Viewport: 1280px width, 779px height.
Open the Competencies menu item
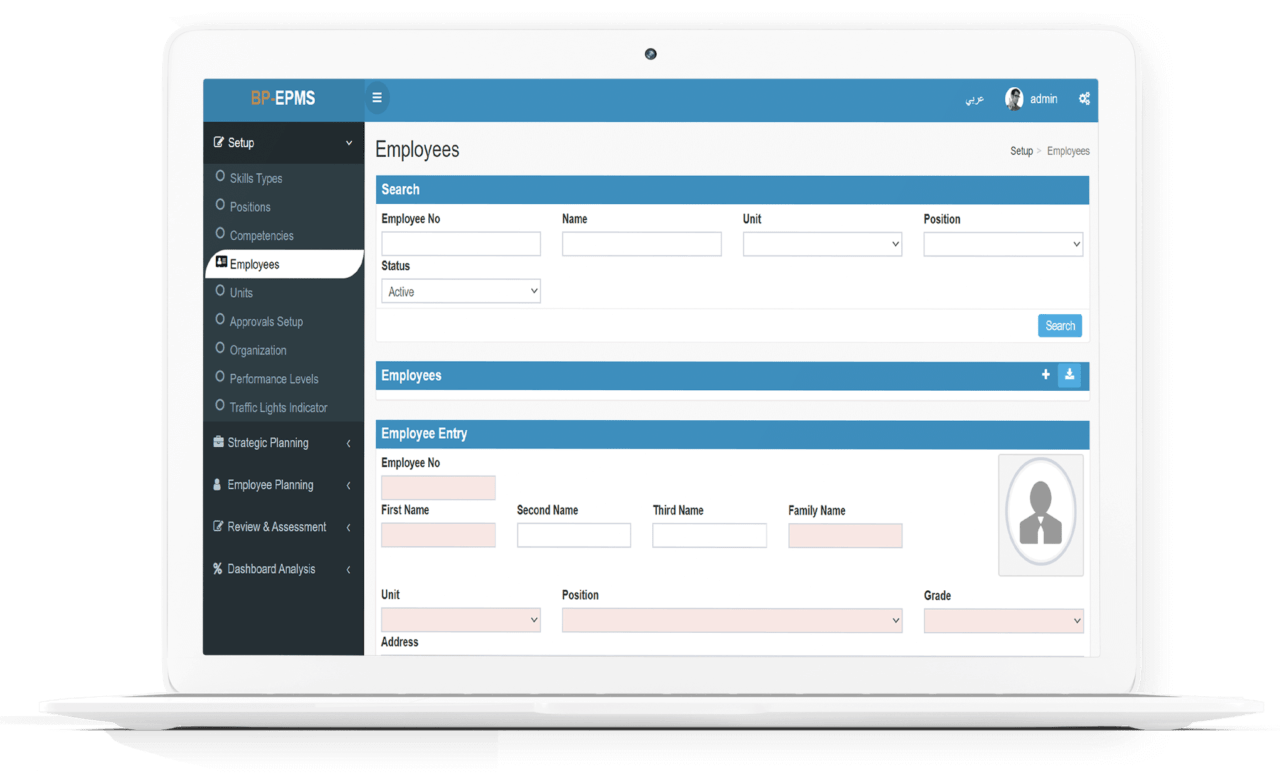[262, 235]
